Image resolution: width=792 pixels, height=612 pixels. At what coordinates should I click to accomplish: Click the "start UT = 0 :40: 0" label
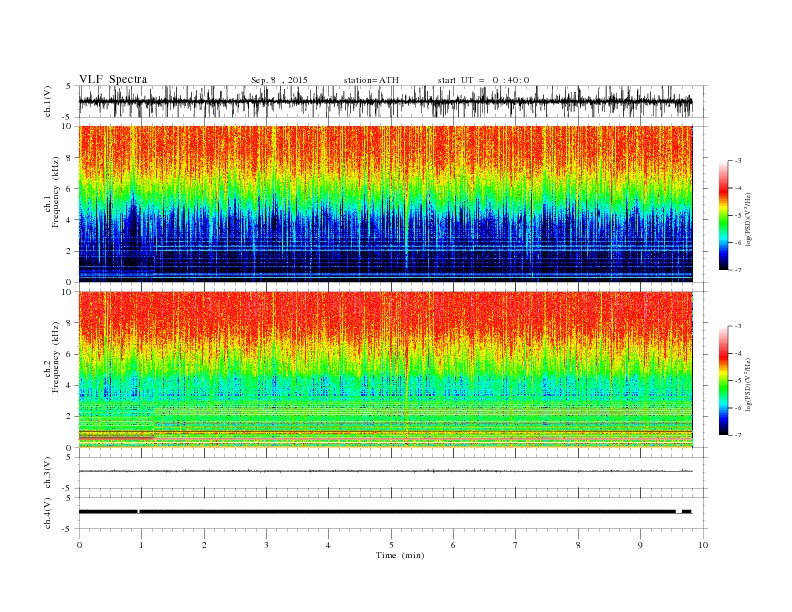tap(483, 80)
